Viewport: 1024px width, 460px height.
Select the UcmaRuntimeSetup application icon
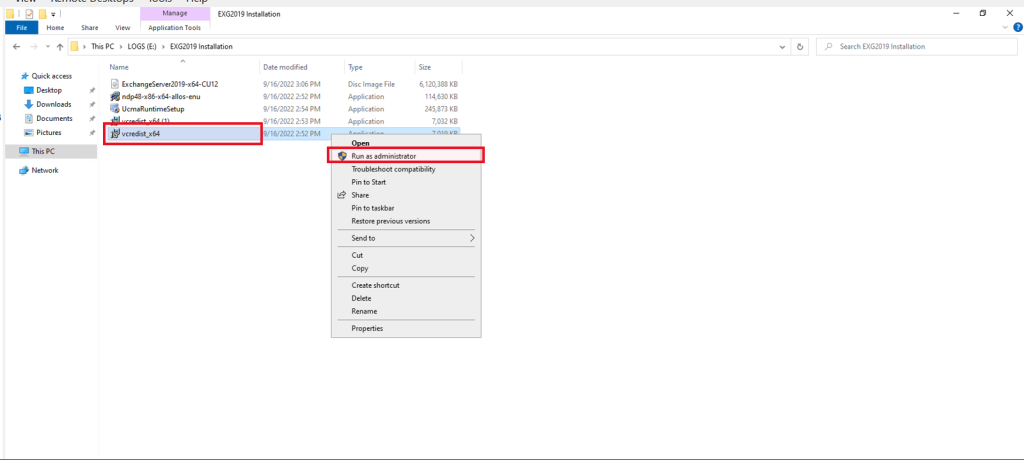[115, 109]
